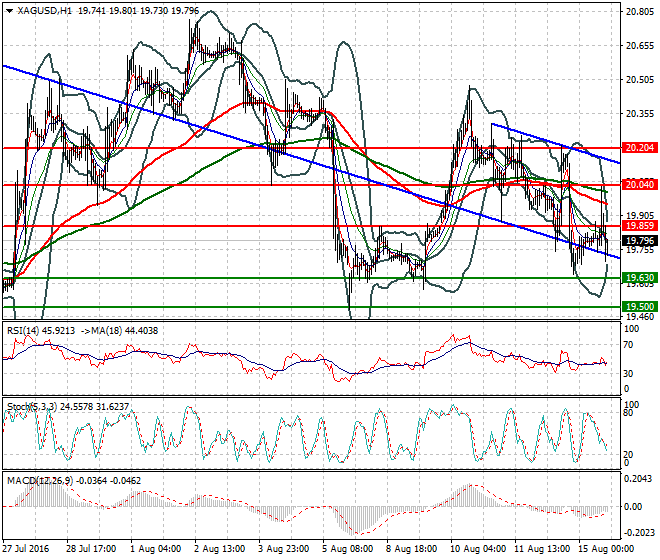The width and height of the screenshot is (660, 560).
Task: Click the 20.505 price scale value
Action: coord(640,80)
